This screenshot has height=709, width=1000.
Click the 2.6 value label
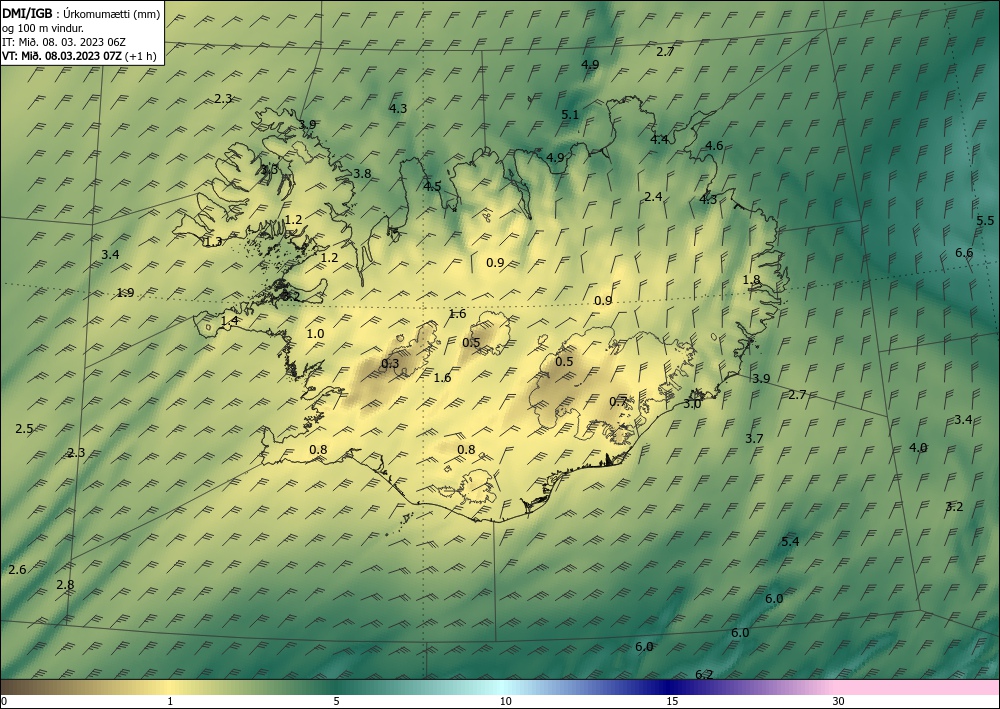pos(18,569)
